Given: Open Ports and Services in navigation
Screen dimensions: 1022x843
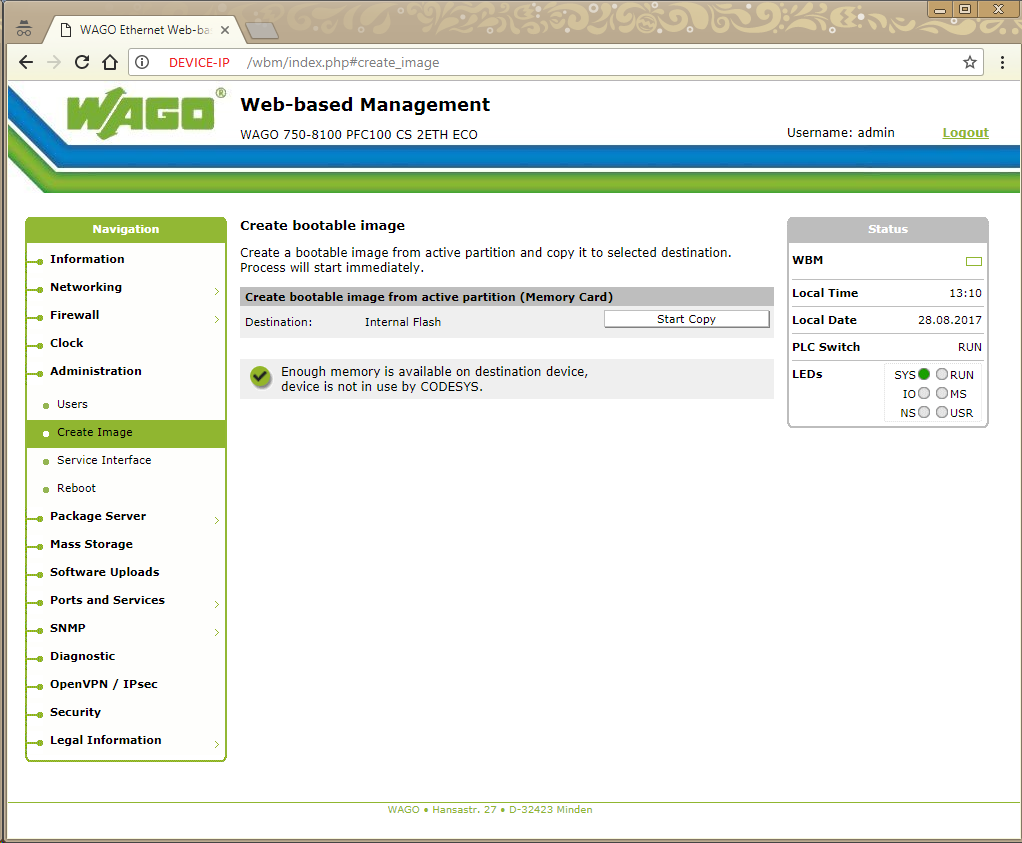Looking at the screenshot, I should (107, 600).
